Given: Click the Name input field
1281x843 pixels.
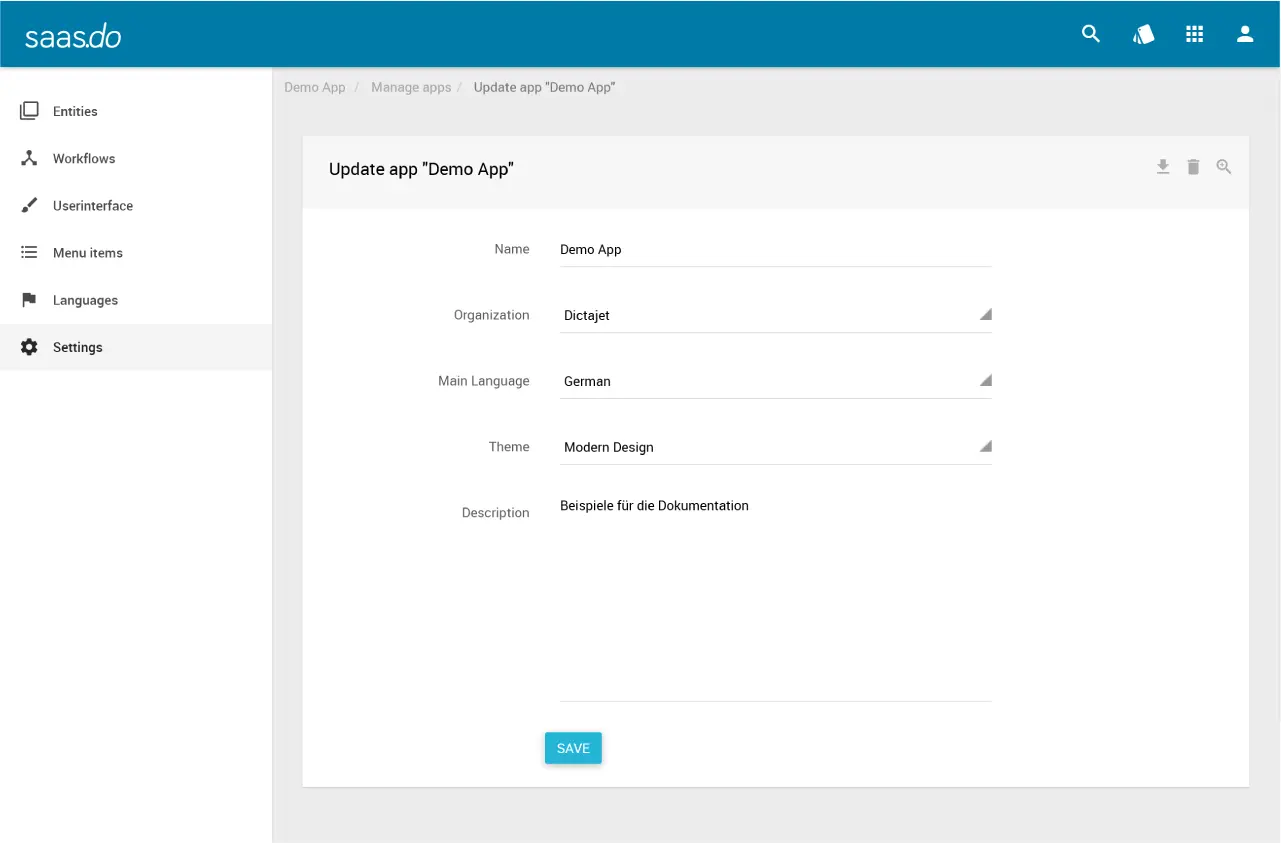Looking at the screenshot, I should (x=775, y=250).
